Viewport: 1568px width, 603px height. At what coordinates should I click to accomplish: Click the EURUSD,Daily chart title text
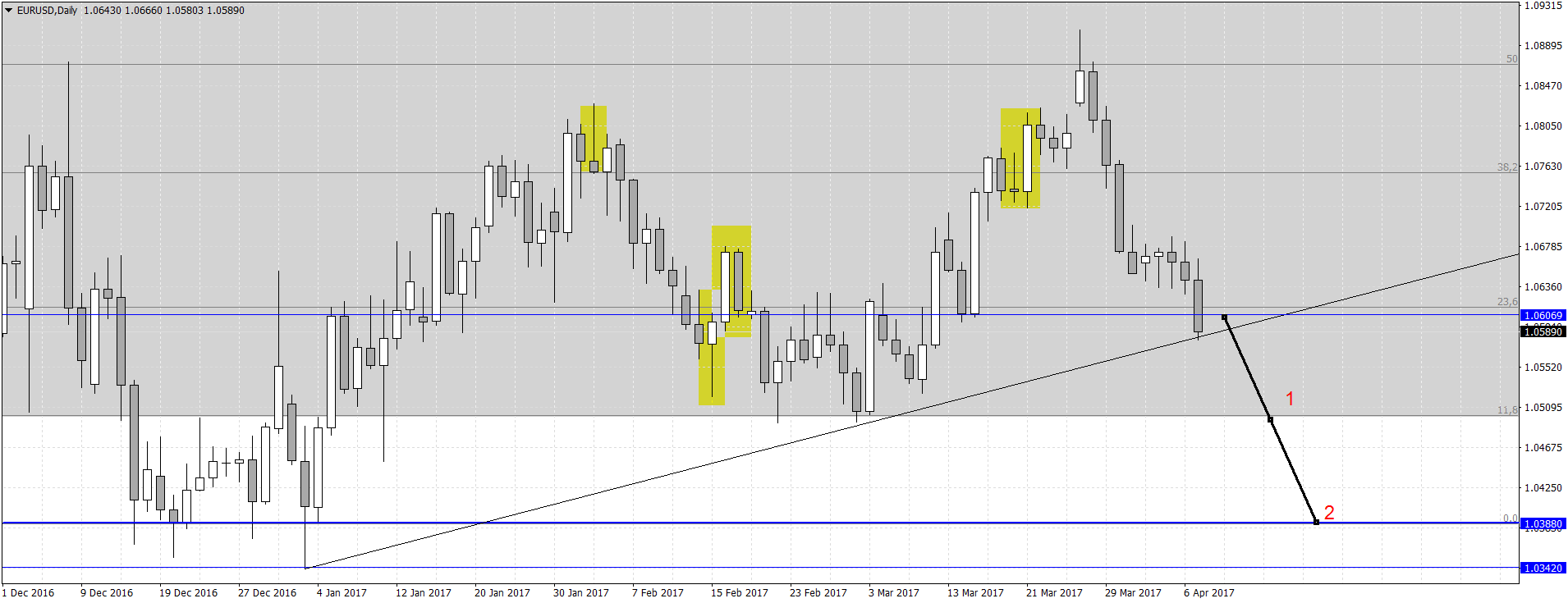click(47, 11)
